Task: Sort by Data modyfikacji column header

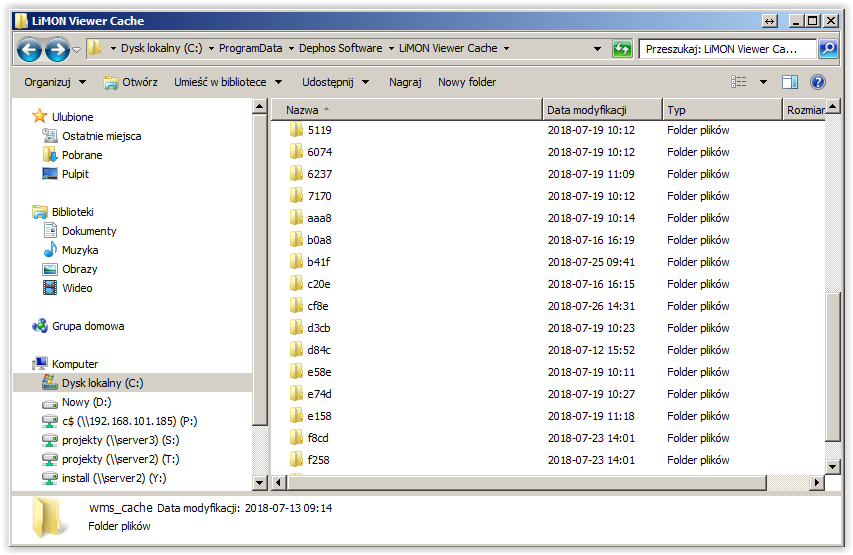Action: click(x=603, y=110)
